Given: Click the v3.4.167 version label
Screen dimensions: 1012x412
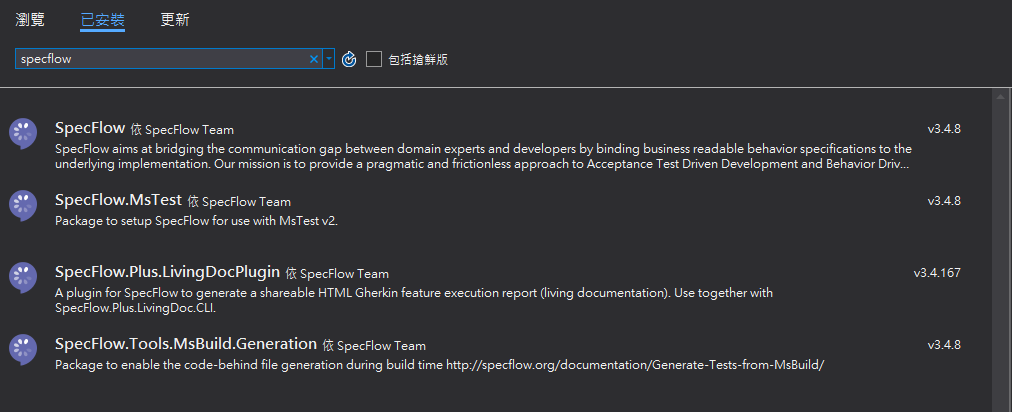Looking at the screenshot, I should (x=937, y=273).
